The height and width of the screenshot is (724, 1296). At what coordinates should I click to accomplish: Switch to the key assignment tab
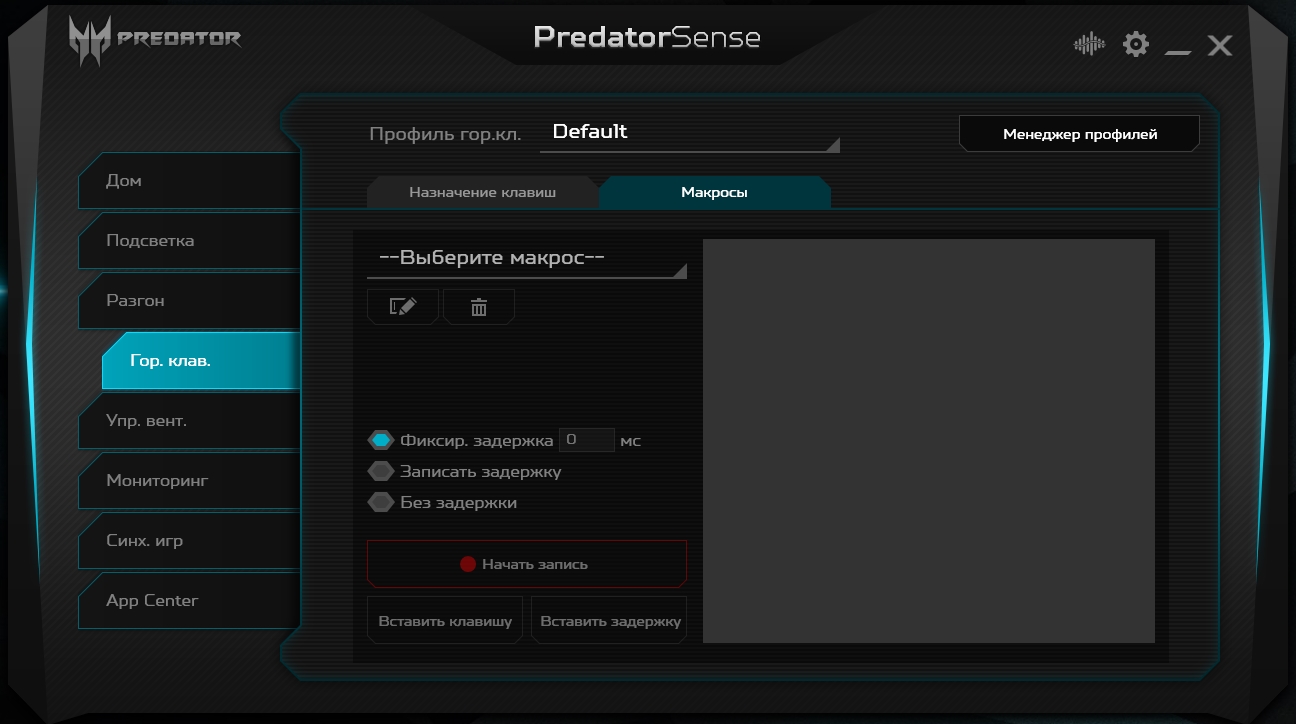[x=483, y=192]
